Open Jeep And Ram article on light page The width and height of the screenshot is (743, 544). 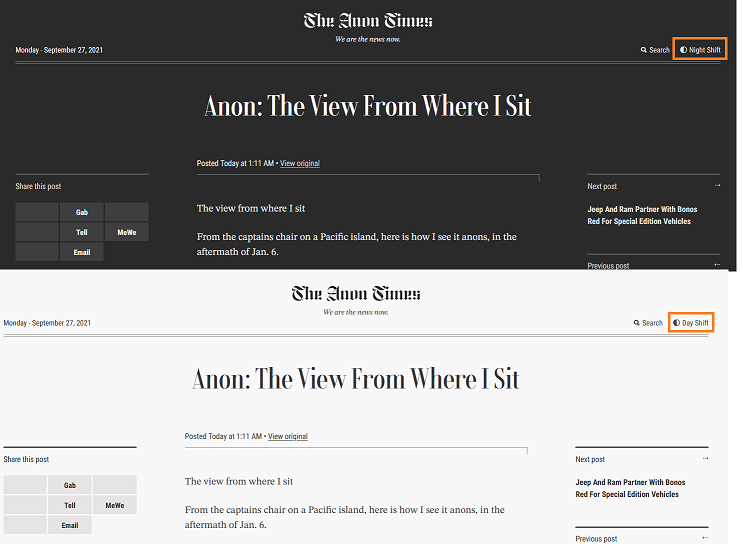(x=630, y=488)
